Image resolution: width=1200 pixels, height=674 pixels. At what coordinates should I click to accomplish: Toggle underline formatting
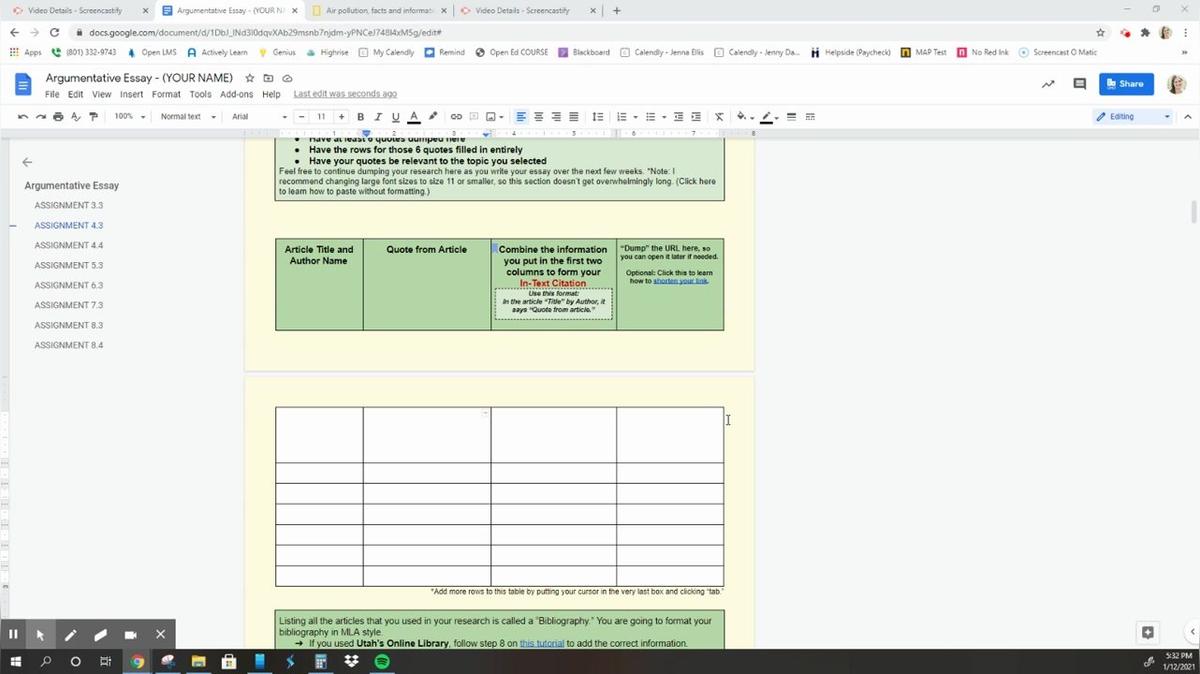pos(395,117)
